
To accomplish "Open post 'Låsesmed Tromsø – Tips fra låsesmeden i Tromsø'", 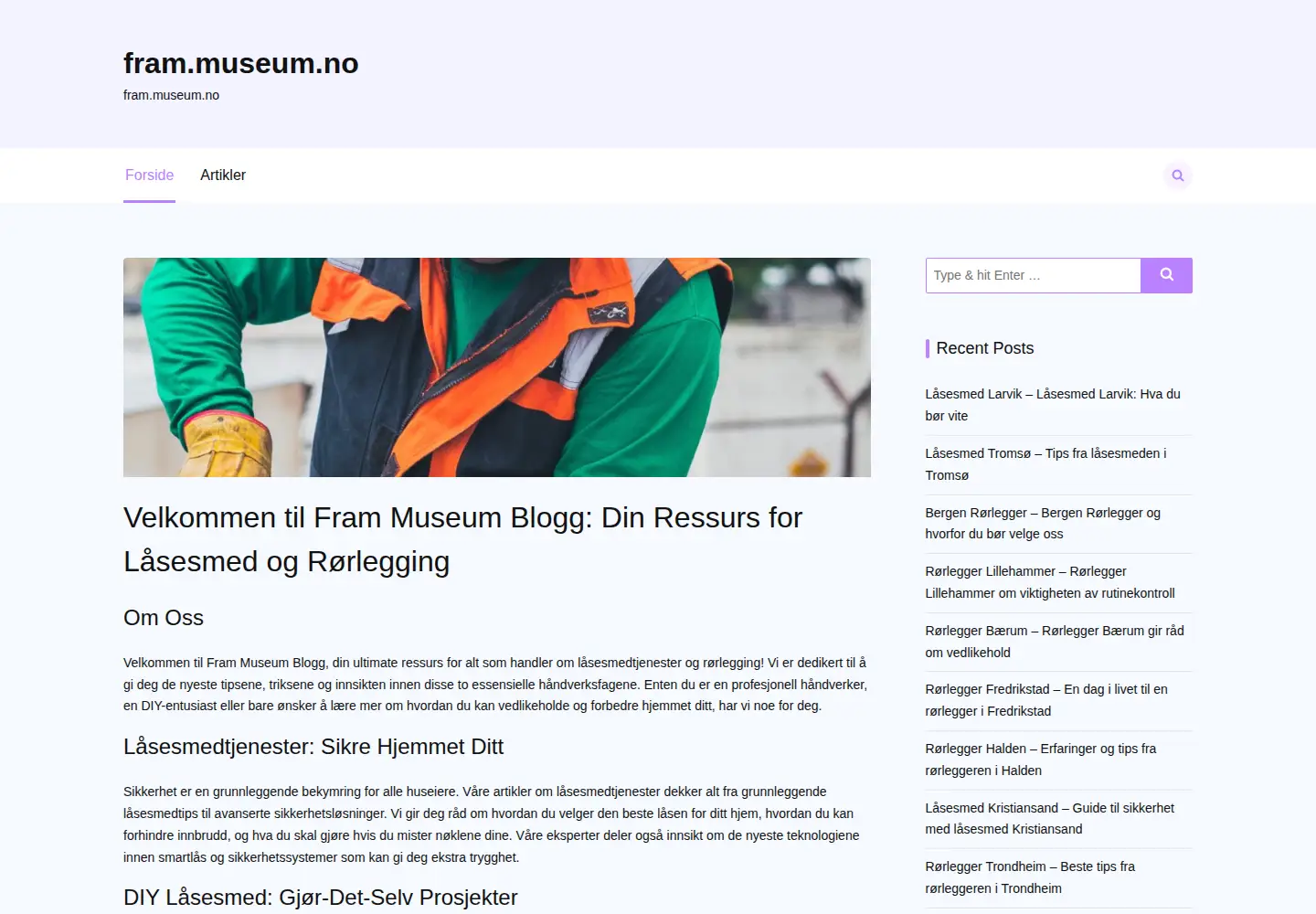I will [1045, 464].
